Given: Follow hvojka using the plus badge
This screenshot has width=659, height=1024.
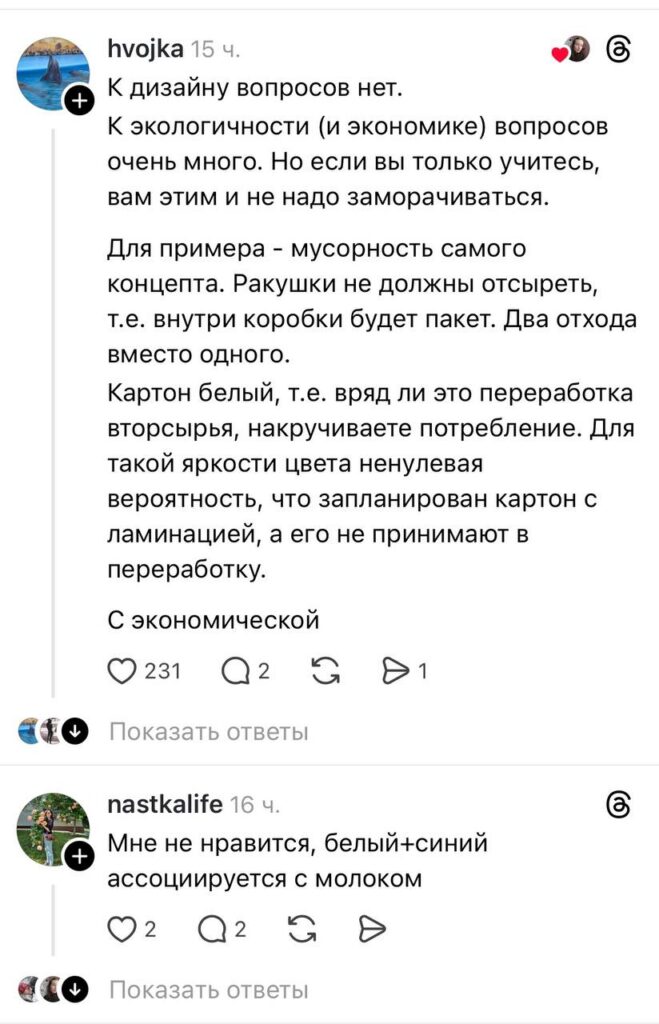Looking at the screenshot, I should tap(79, 99).
